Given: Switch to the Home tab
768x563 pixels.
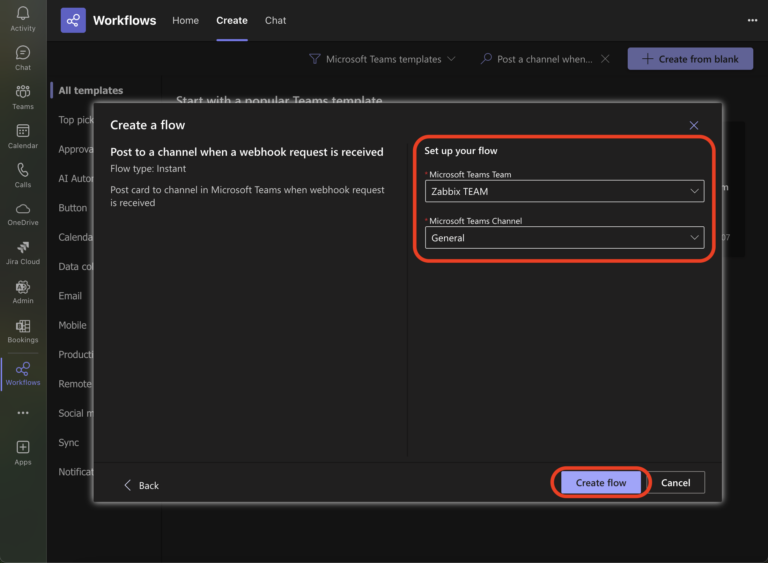Looking at the screenshot, I should [185, 20].
